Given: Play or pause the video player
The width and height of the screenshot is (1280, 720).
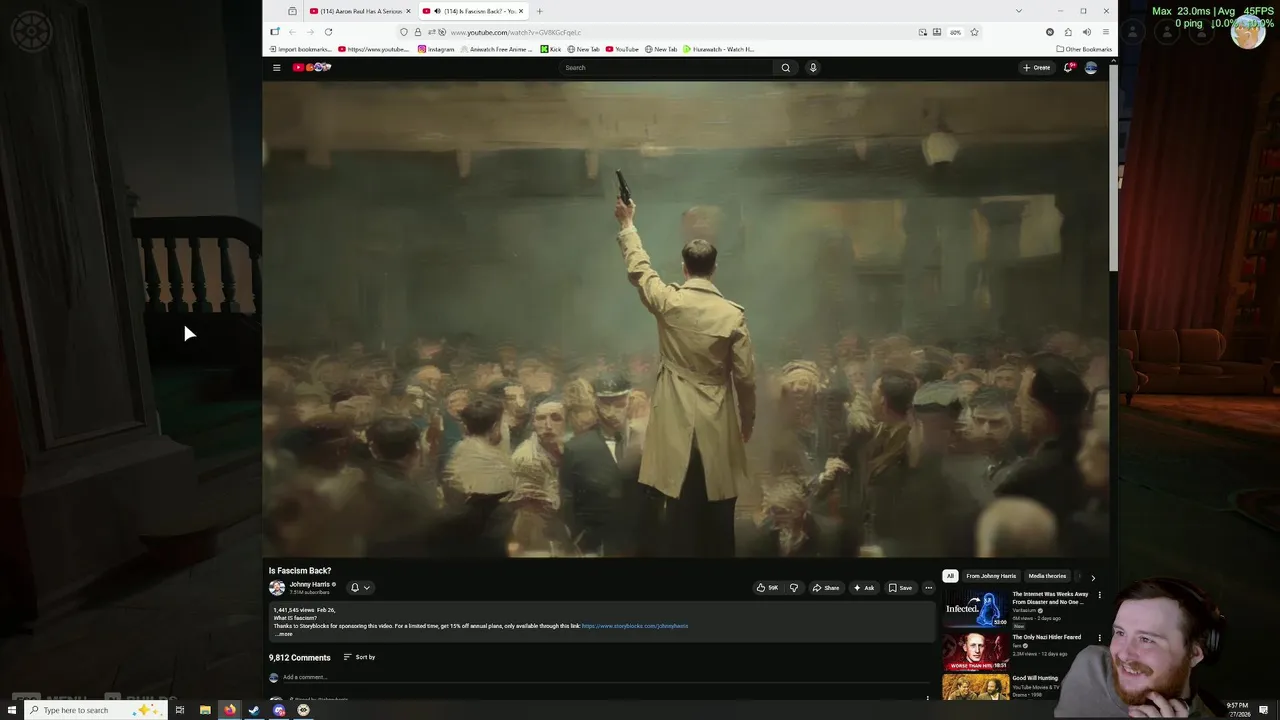Looking at the screenshot, I should click(x=686, y=318).
